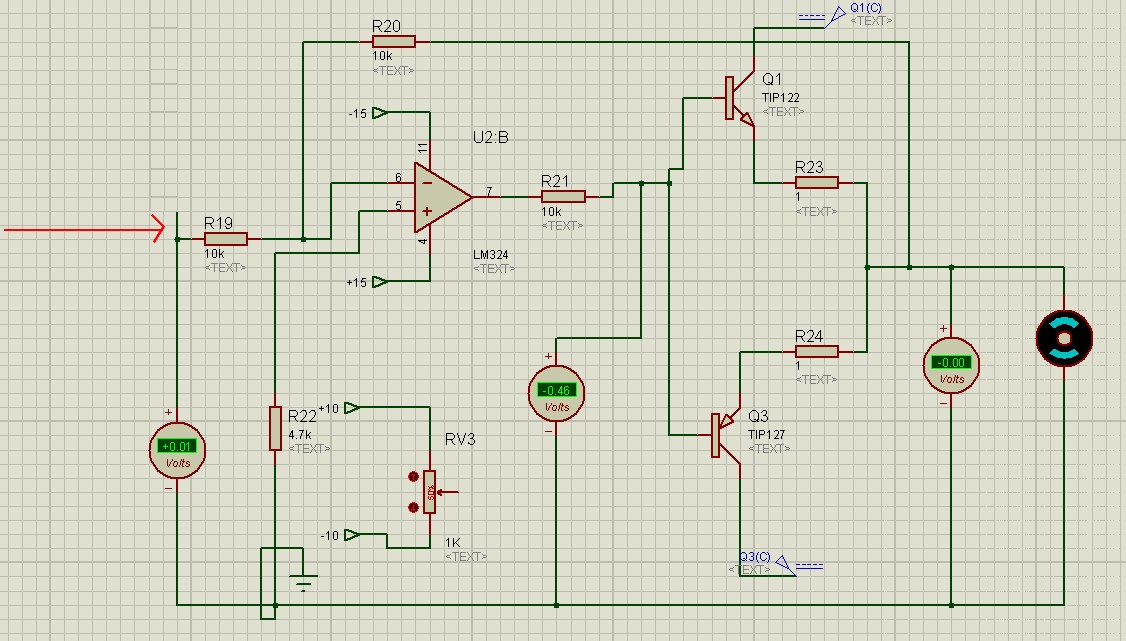
Task: Click the 1K value under RV3
Action: coord(452,543)
